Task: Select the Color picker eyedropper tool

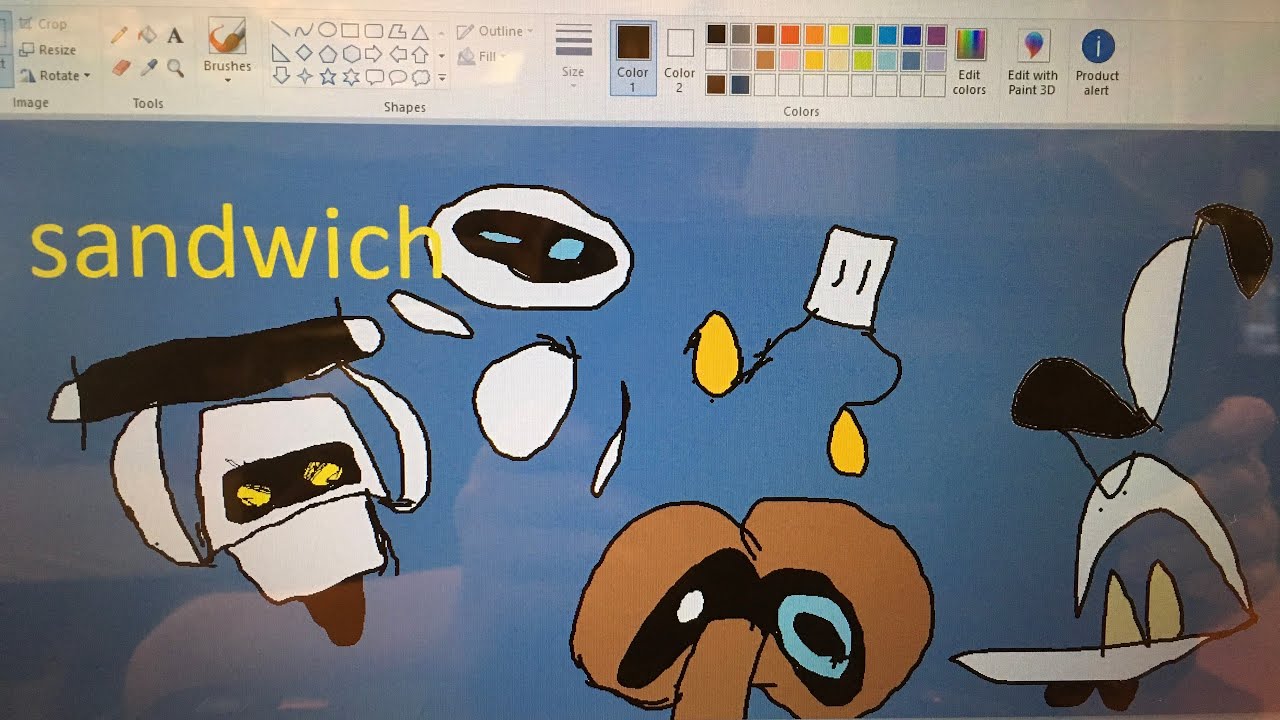Action: click(x=148, y=68)
